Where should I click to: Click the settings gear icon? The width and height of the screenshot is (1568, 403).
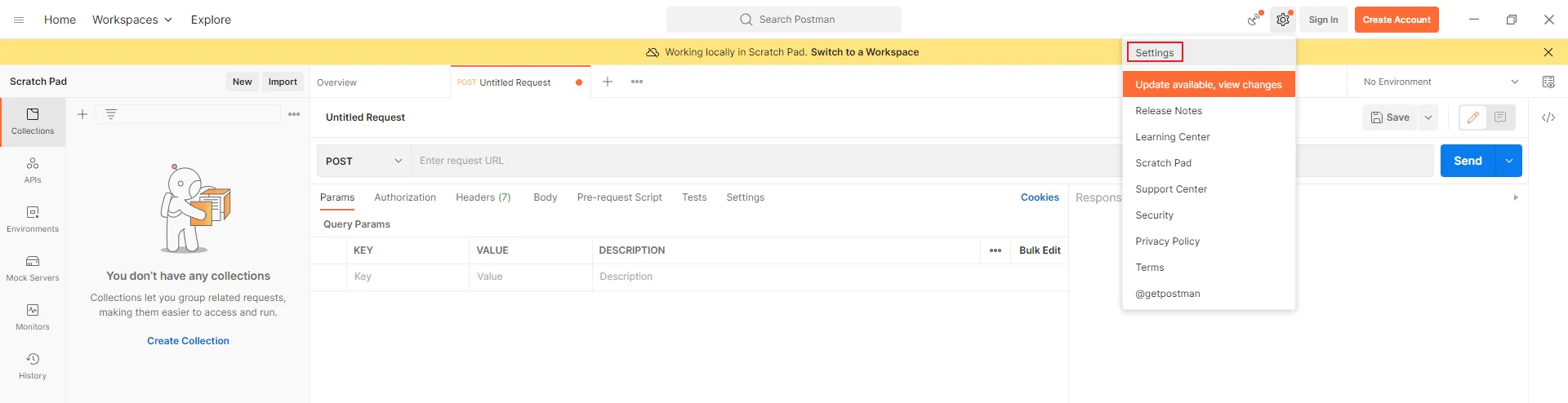pos(1283,20)
